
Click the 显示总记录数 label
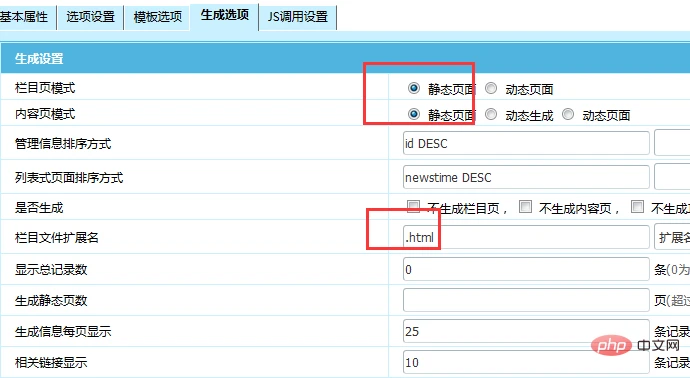point(51,269)
